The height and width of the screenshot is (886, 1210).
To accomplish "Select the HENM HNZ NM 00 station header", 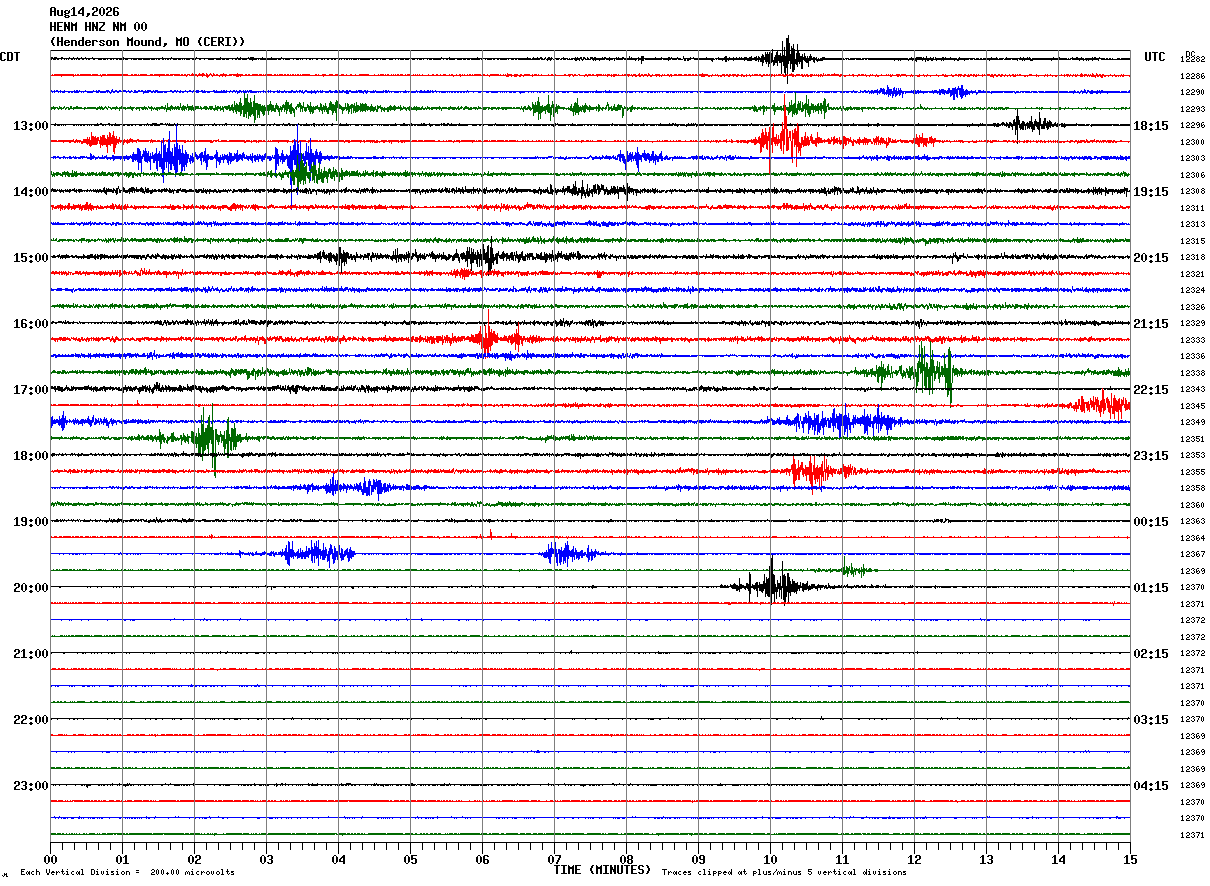I will tap(98, 27).
